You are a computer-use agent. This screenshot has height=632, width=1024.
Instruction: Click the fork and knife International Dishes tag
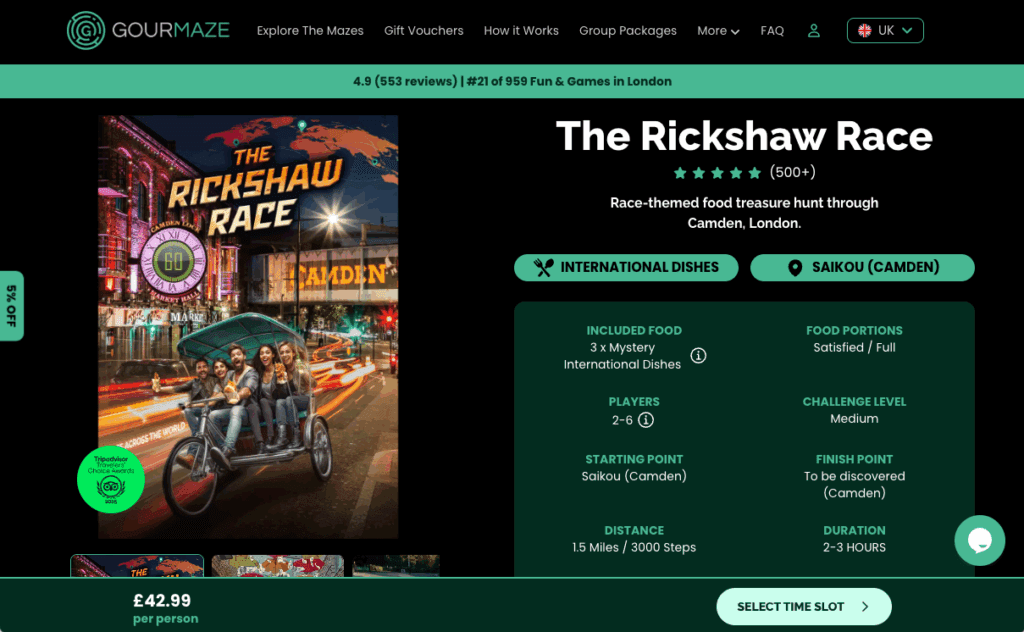click(x=626, y=268)
